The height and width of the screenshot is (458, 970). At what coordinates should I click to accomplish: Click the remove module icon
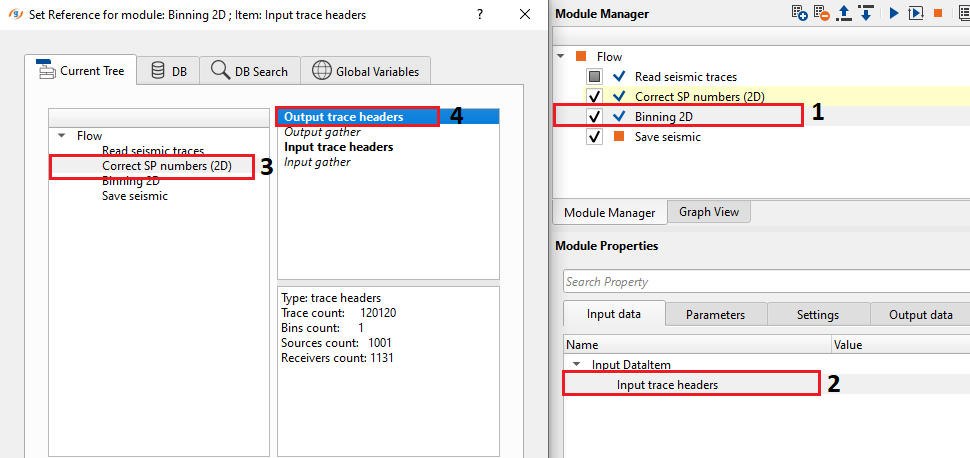[x=821, y=13]
